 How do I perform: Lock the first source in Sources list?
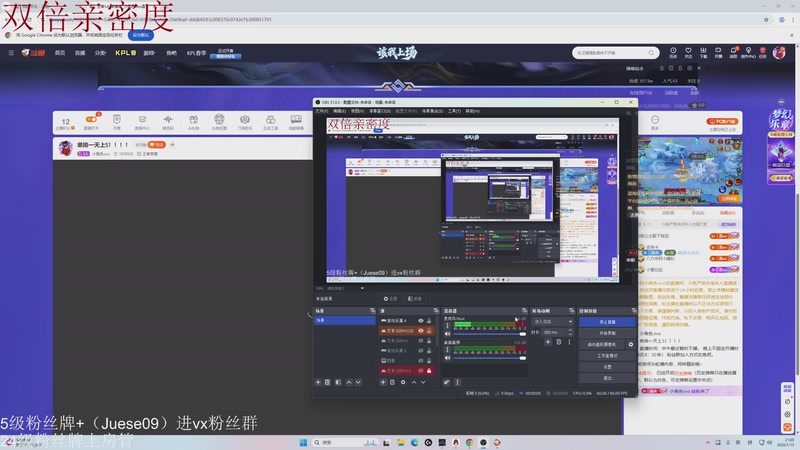coord(429,320)
